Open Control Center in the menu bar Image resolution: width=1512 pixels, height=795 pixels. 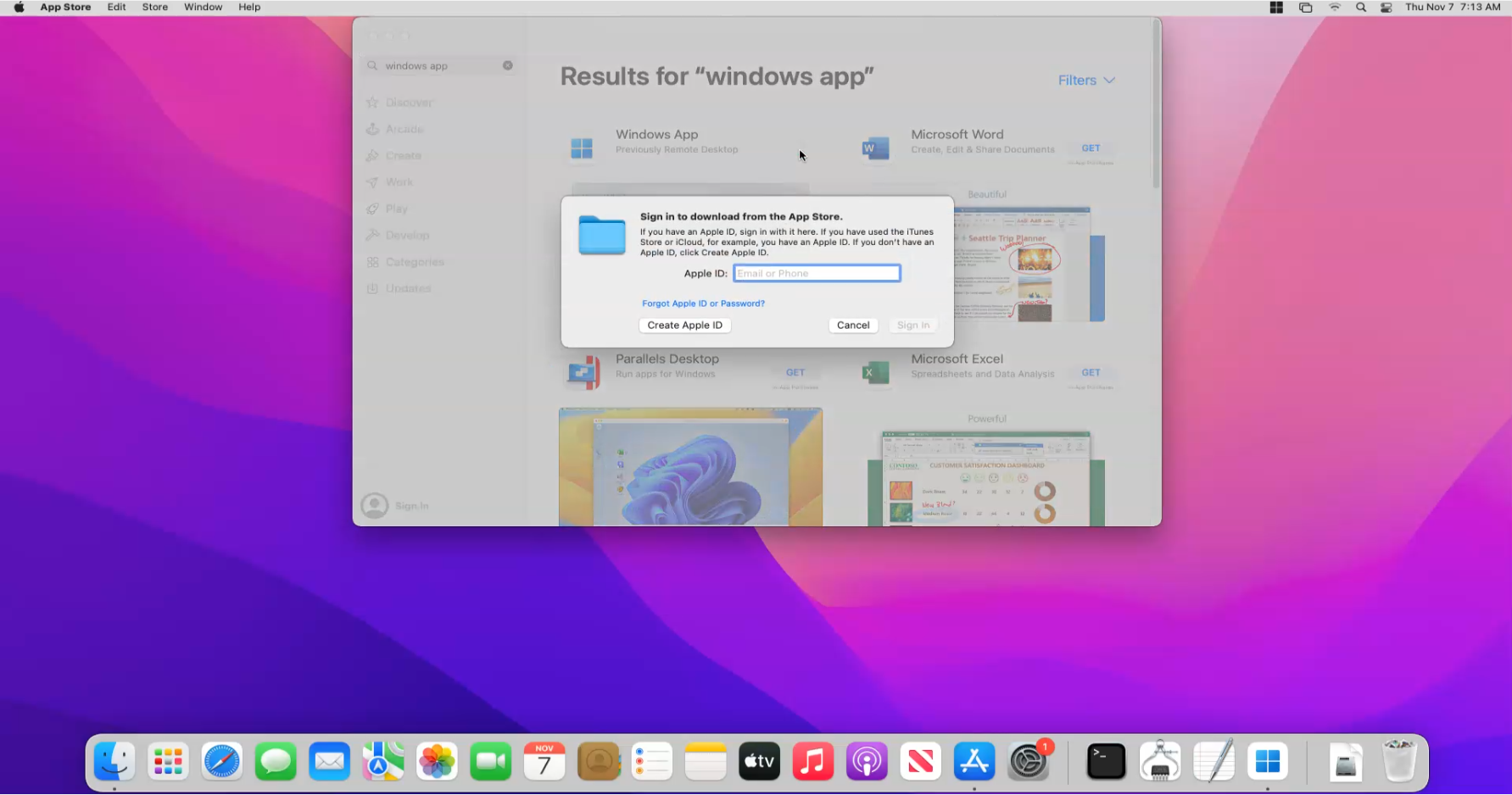click(x=1386, y=8)
